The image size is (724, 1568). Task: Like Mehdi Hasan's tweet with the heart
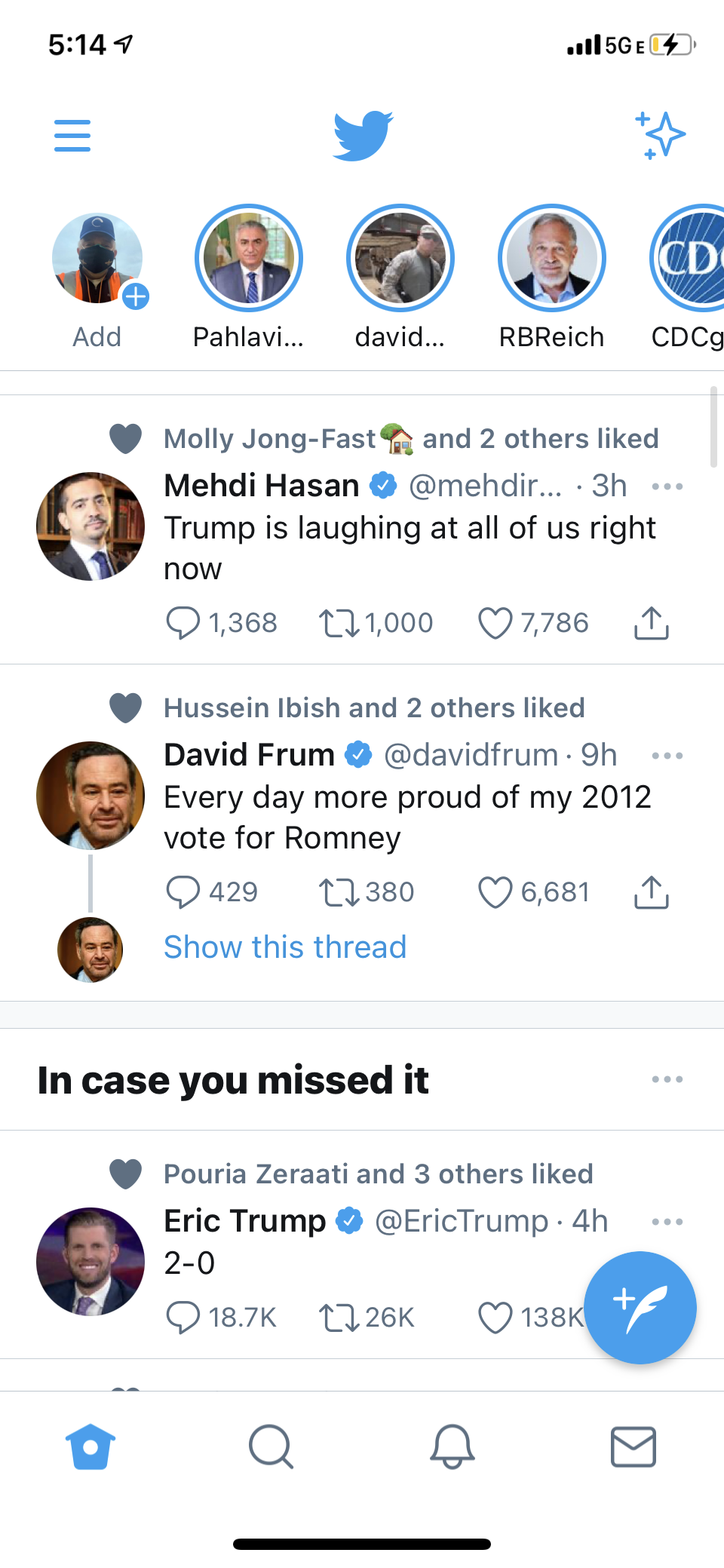(495, 623)
